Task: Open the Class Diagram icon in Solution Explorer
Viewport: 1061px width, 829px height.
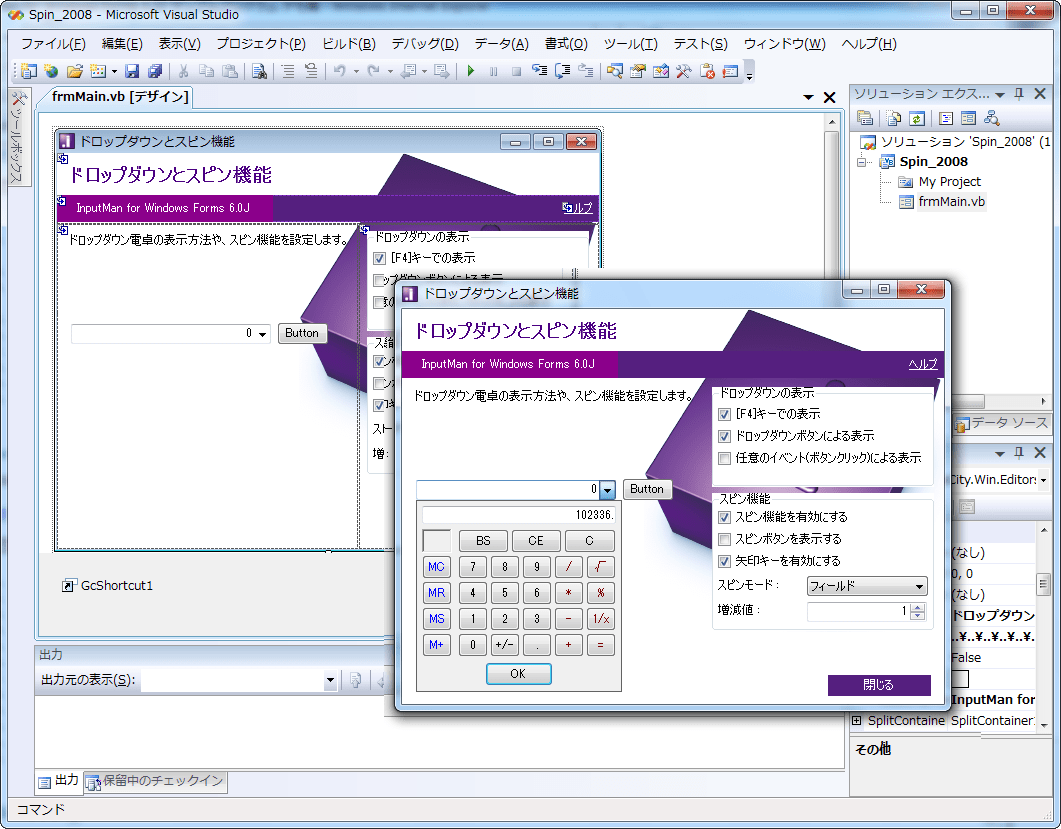Action: 992,117
